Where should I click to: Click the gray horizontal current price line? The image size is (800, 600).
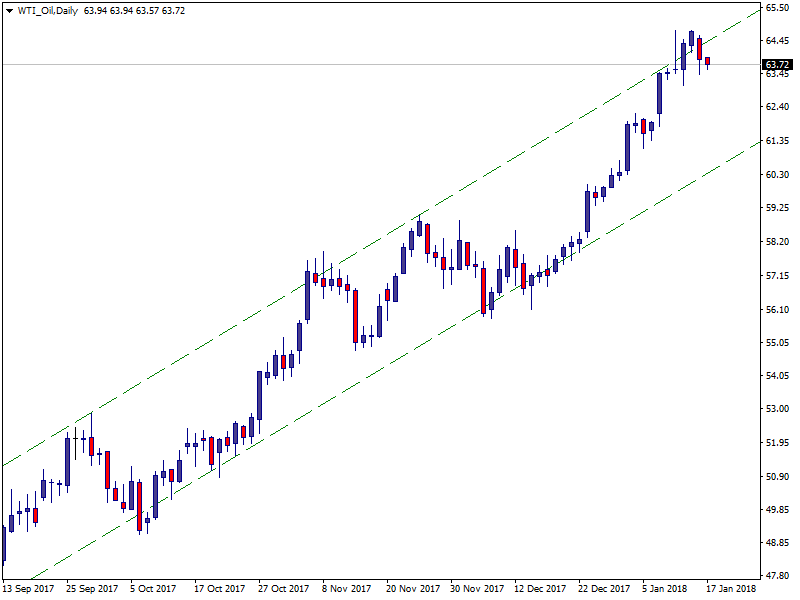click(300, 65)
